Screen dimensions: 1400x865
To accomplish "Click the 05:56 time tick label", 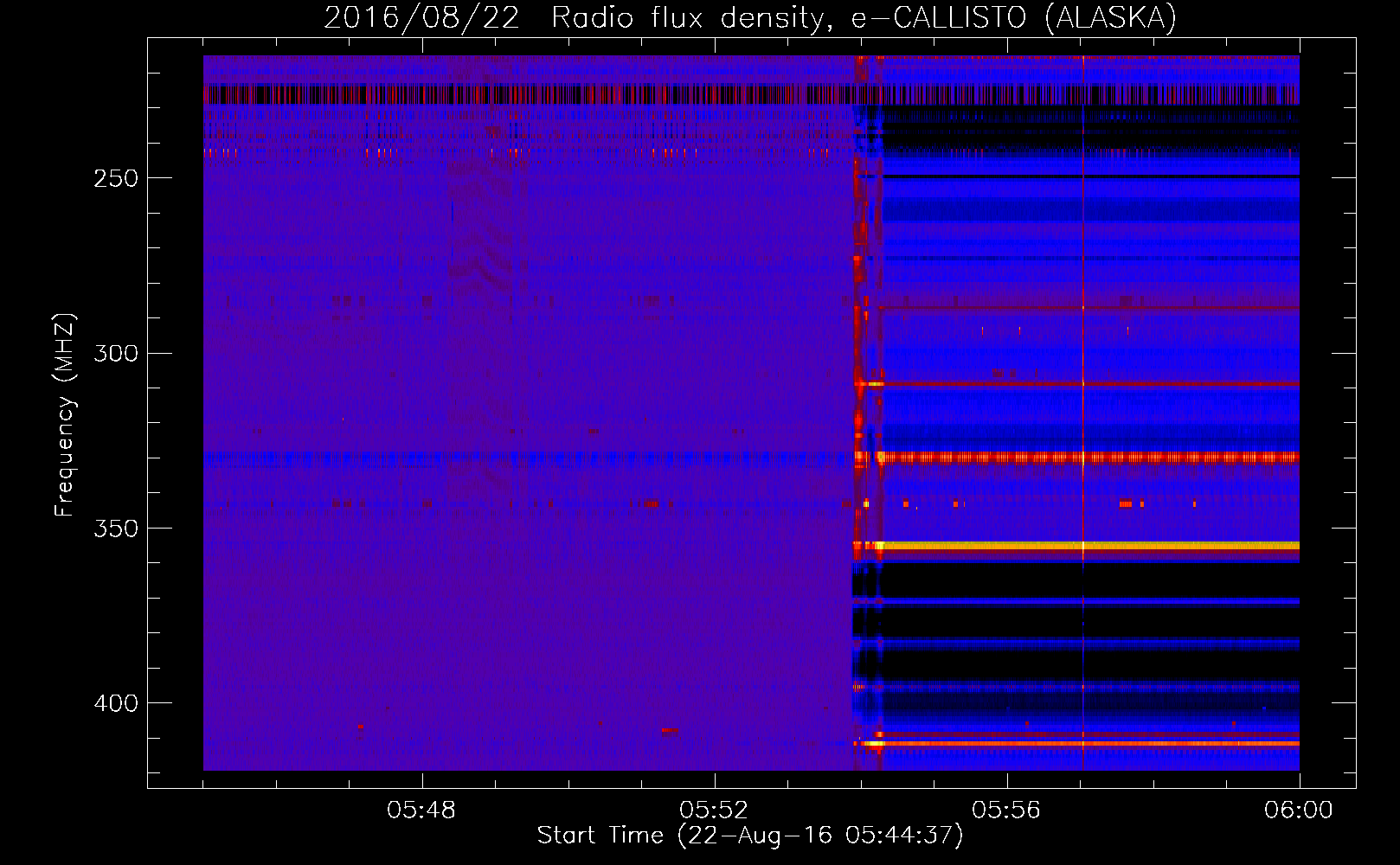I will 1006,811.
